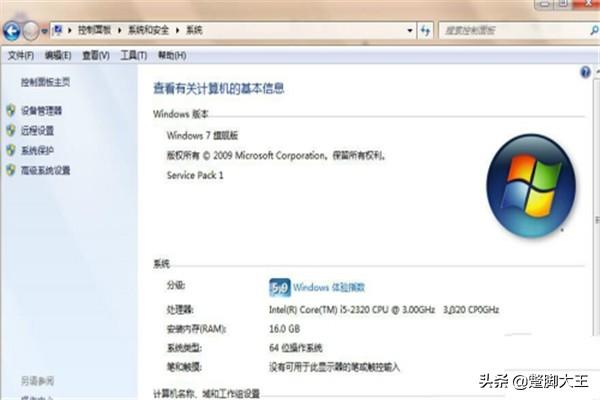
Task: Click the 16.0 GB memory value
Action: [284, 329]
